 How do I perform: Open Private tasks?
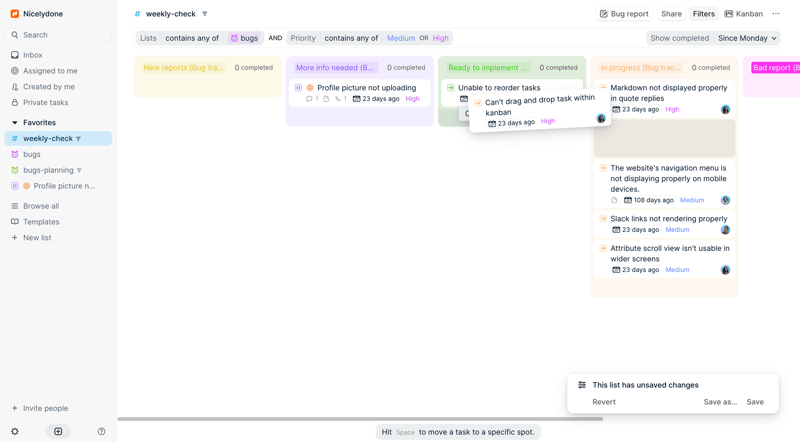click(x=45, y=102)
